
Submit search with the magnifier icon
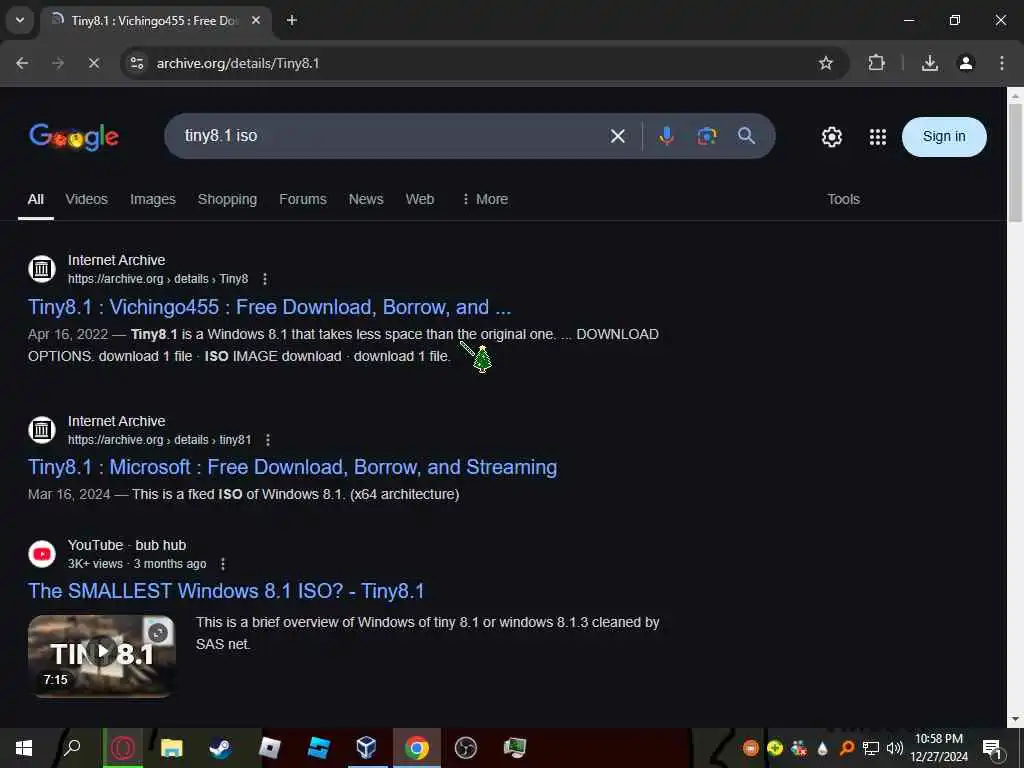746,136
